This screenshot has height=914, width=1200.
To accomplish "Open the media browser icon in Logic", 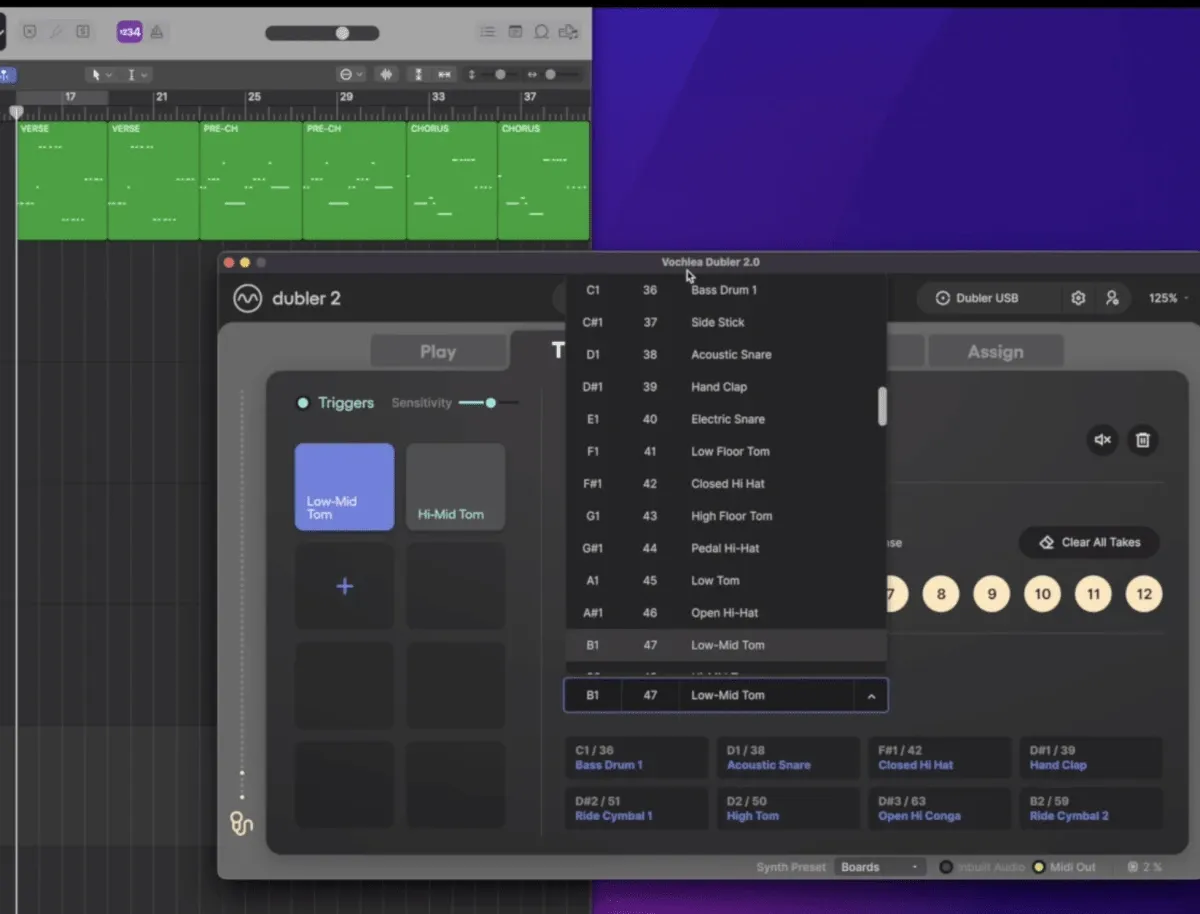I will click(568, 32).
